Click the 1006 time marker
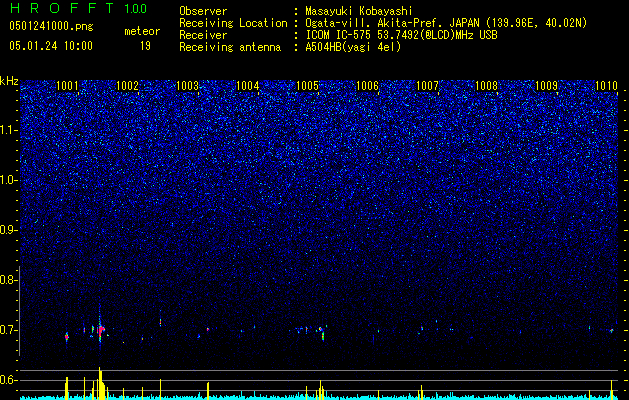Screen dimensions: 629x400 click(x=367, y=85)
